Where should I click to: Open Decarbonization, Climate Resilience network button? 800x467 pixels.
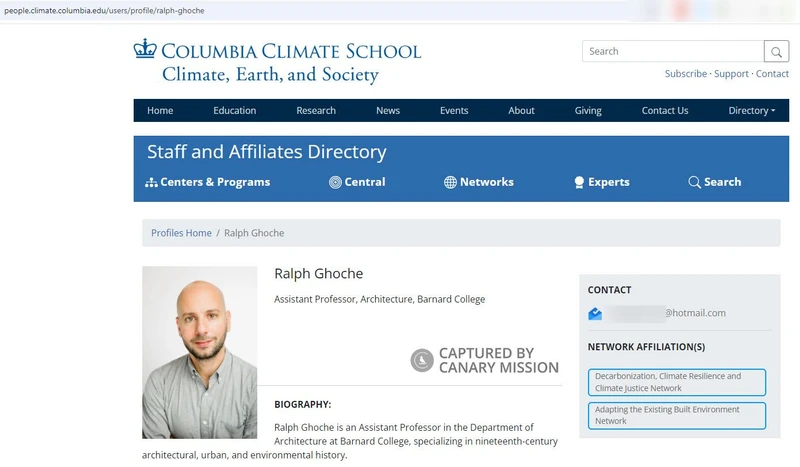(x=677, y=382)
